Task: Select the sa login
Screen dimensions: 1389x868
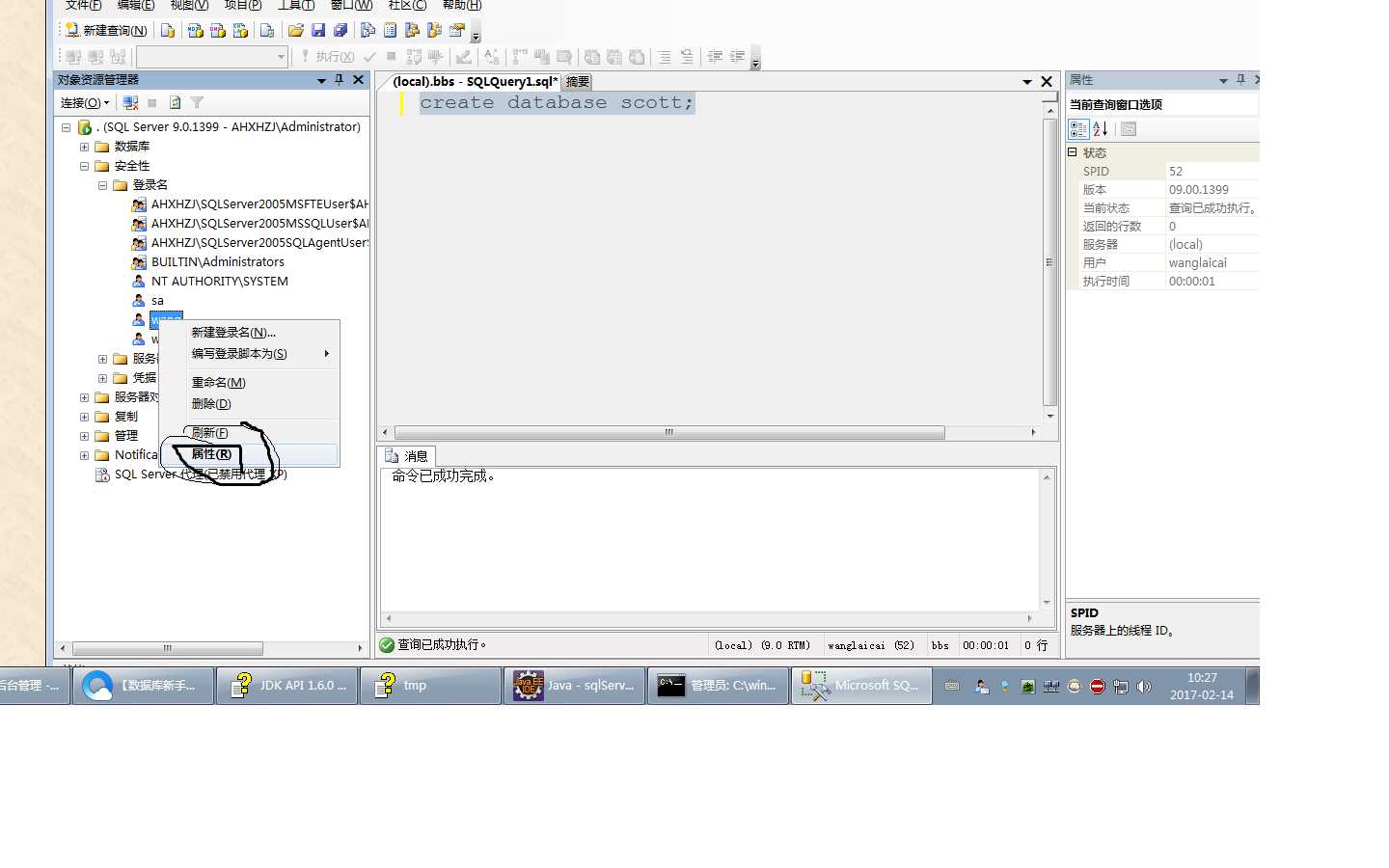Action: (x=157, y=301)
